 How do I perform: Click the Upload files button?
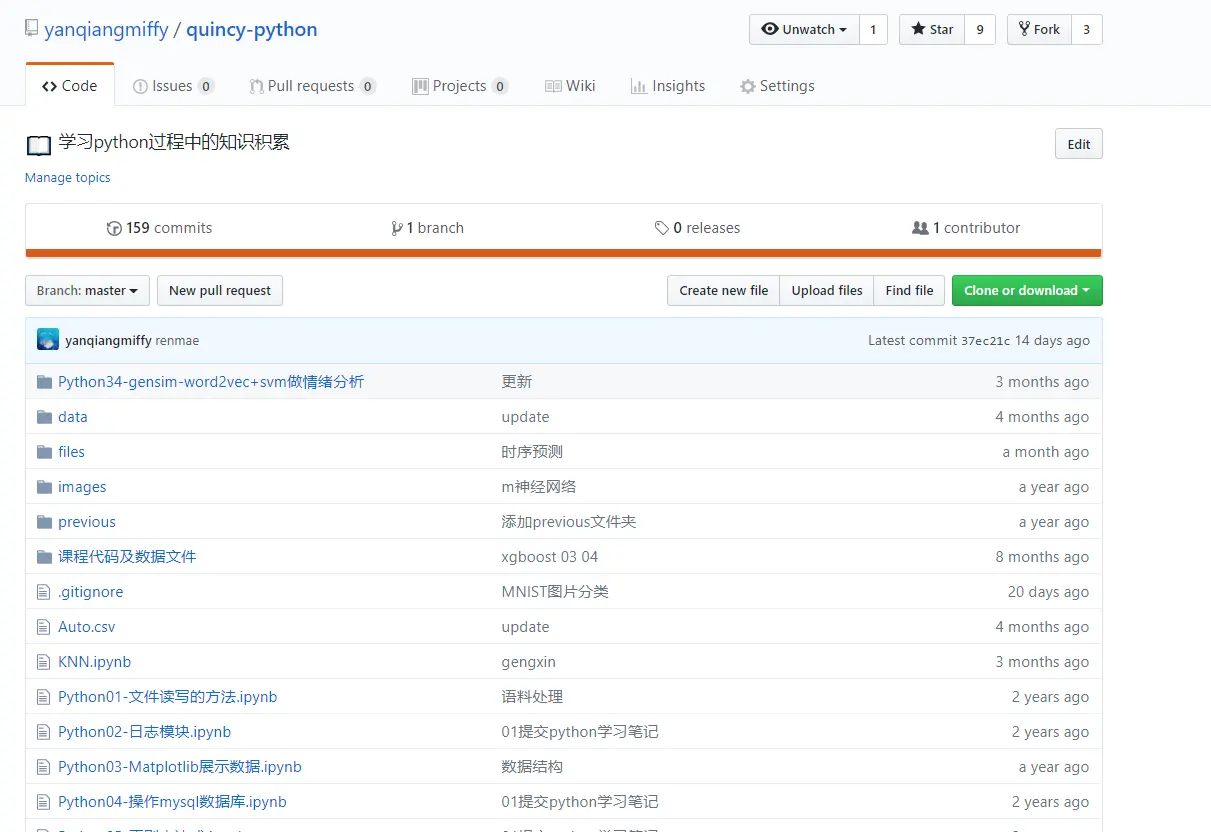827,290
